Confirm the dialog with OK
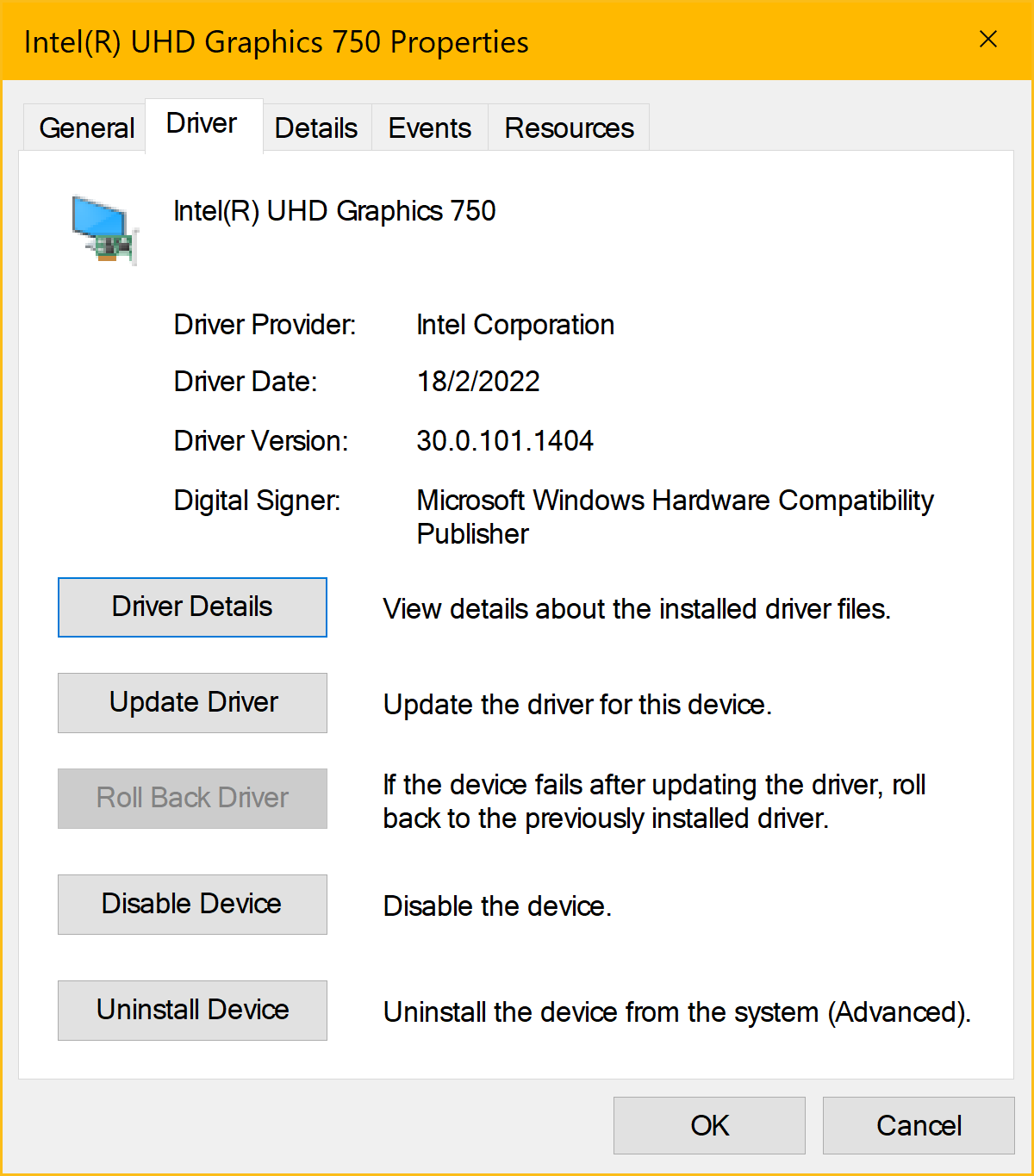1034x1176 pixels. [709, 1126]
